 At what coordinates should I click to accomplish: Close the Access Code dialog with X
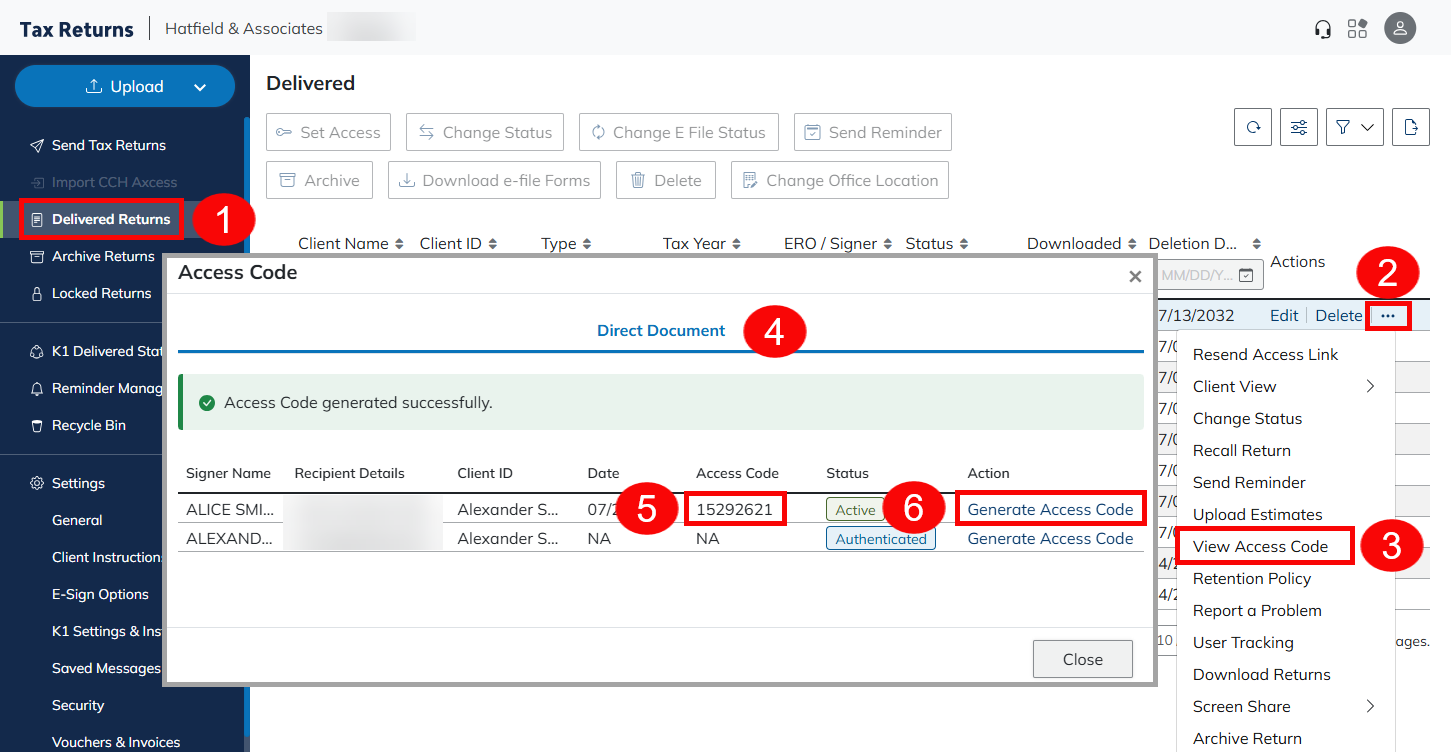1135,276
